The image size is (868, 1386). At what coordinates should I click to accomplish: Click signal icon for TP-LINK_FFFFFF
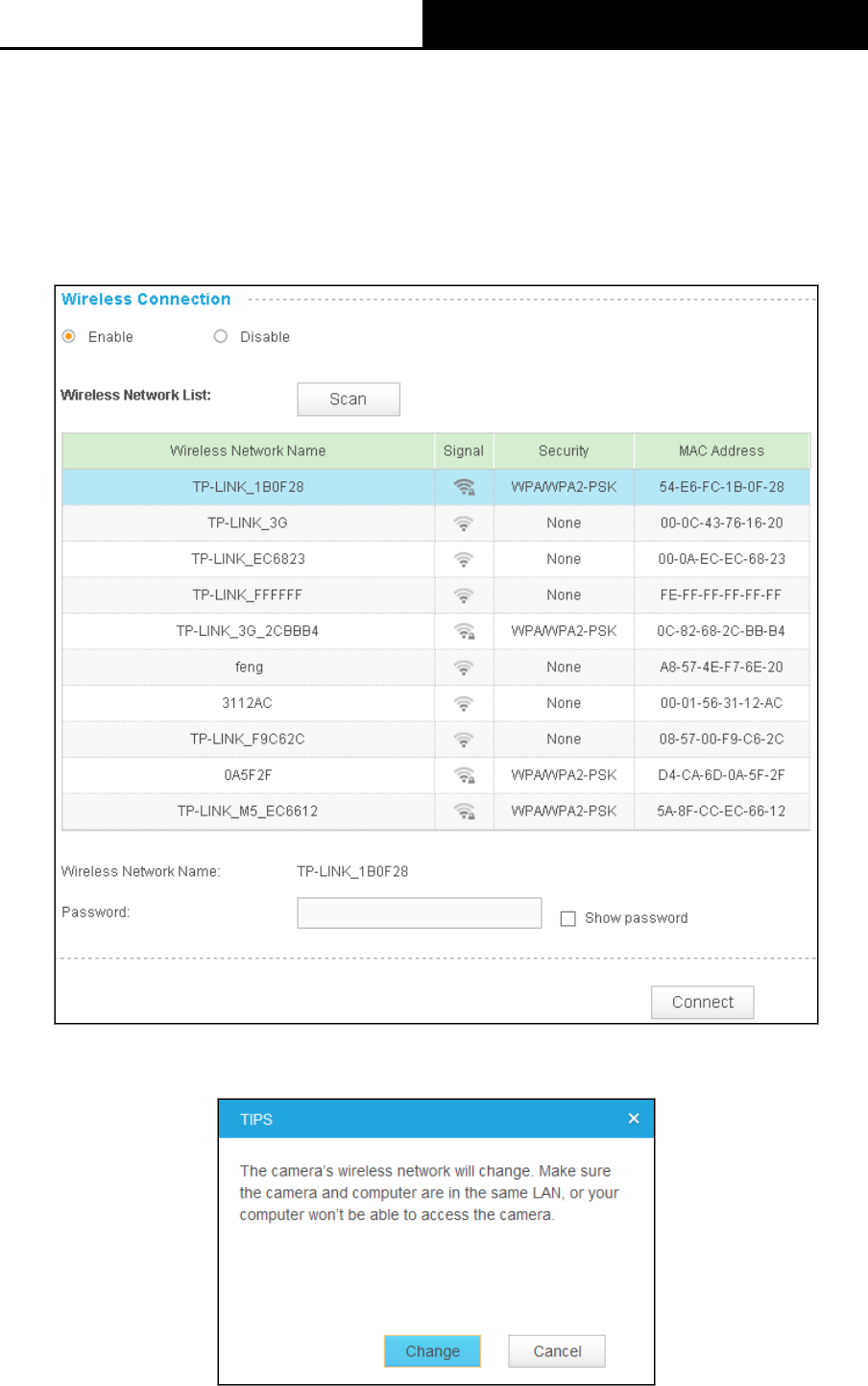pos(464,596)
